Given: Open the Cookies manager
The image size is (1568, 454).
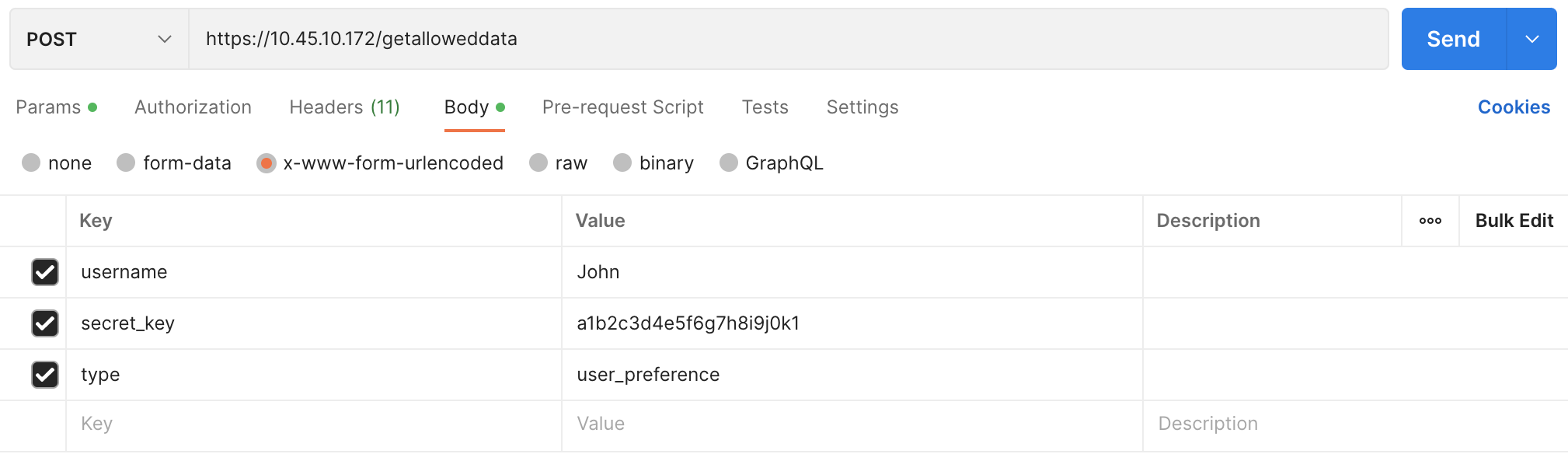Looking at the screenshot, I should (x=1513, y=107).
